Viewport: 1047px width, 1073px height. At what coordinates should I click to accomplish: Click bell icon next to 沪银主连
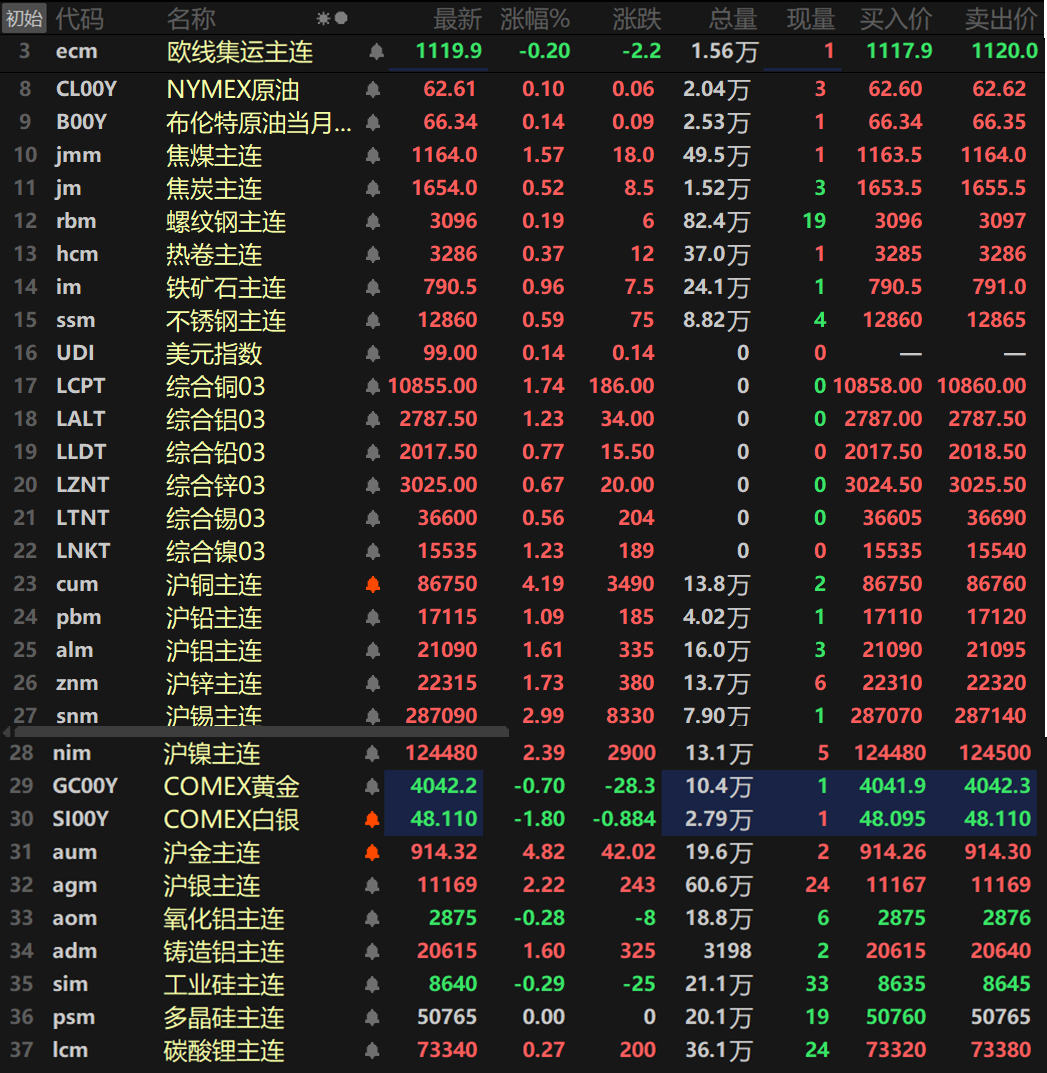pos(372,885)
